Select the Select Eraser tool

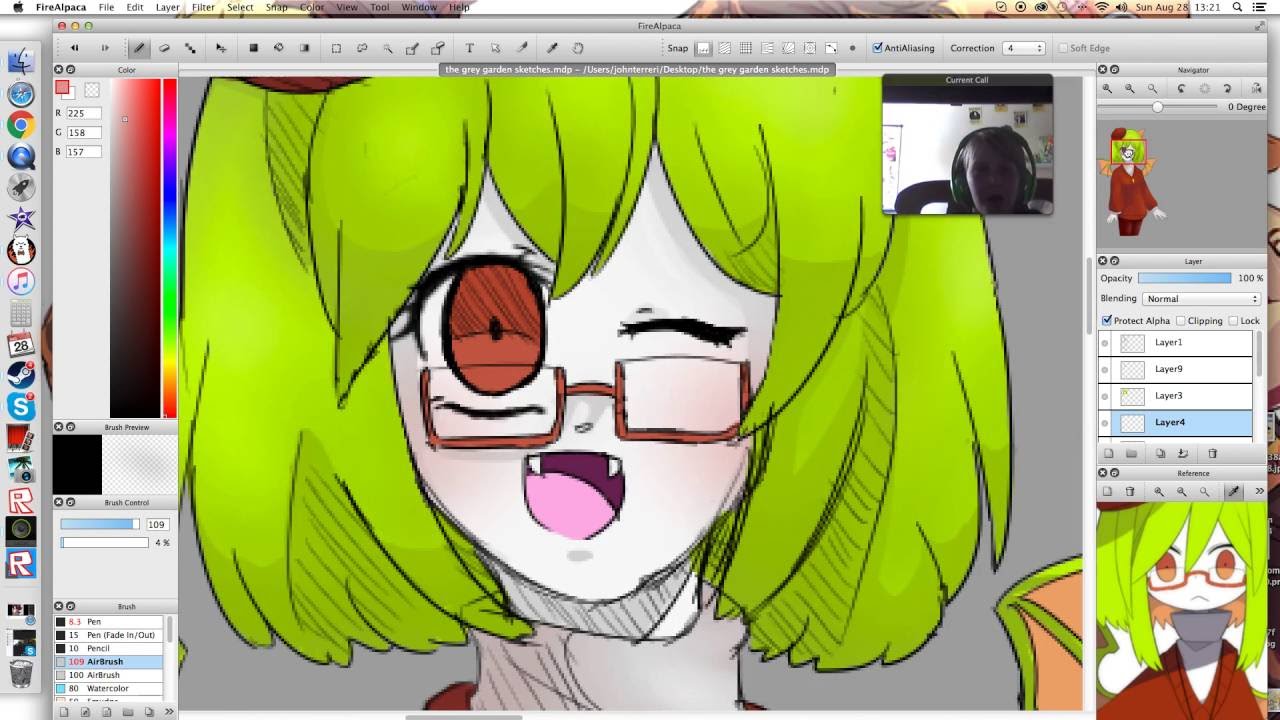pos(437,48)
